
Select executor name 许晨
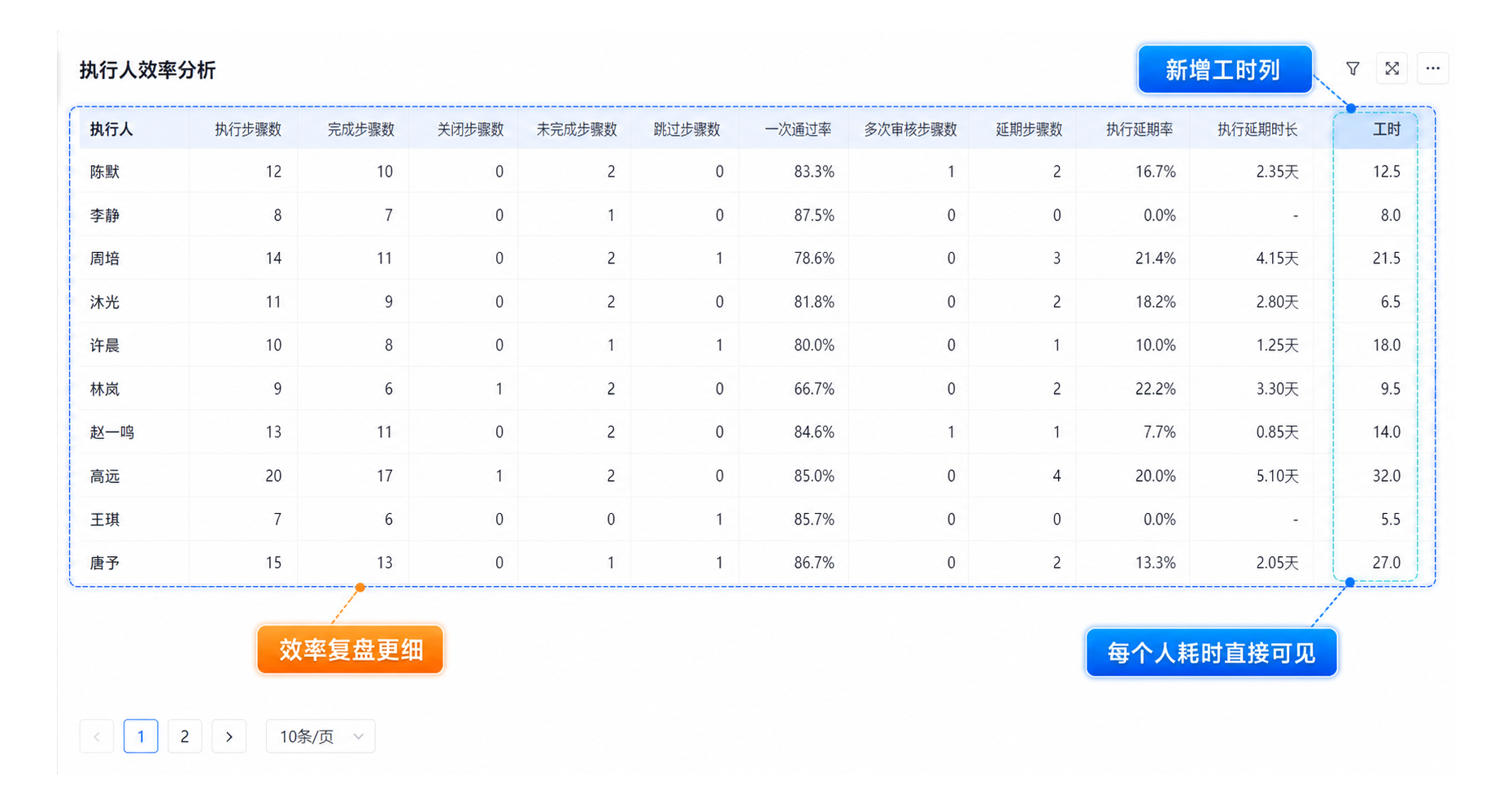pyautogui.click(x=105, y=346)
